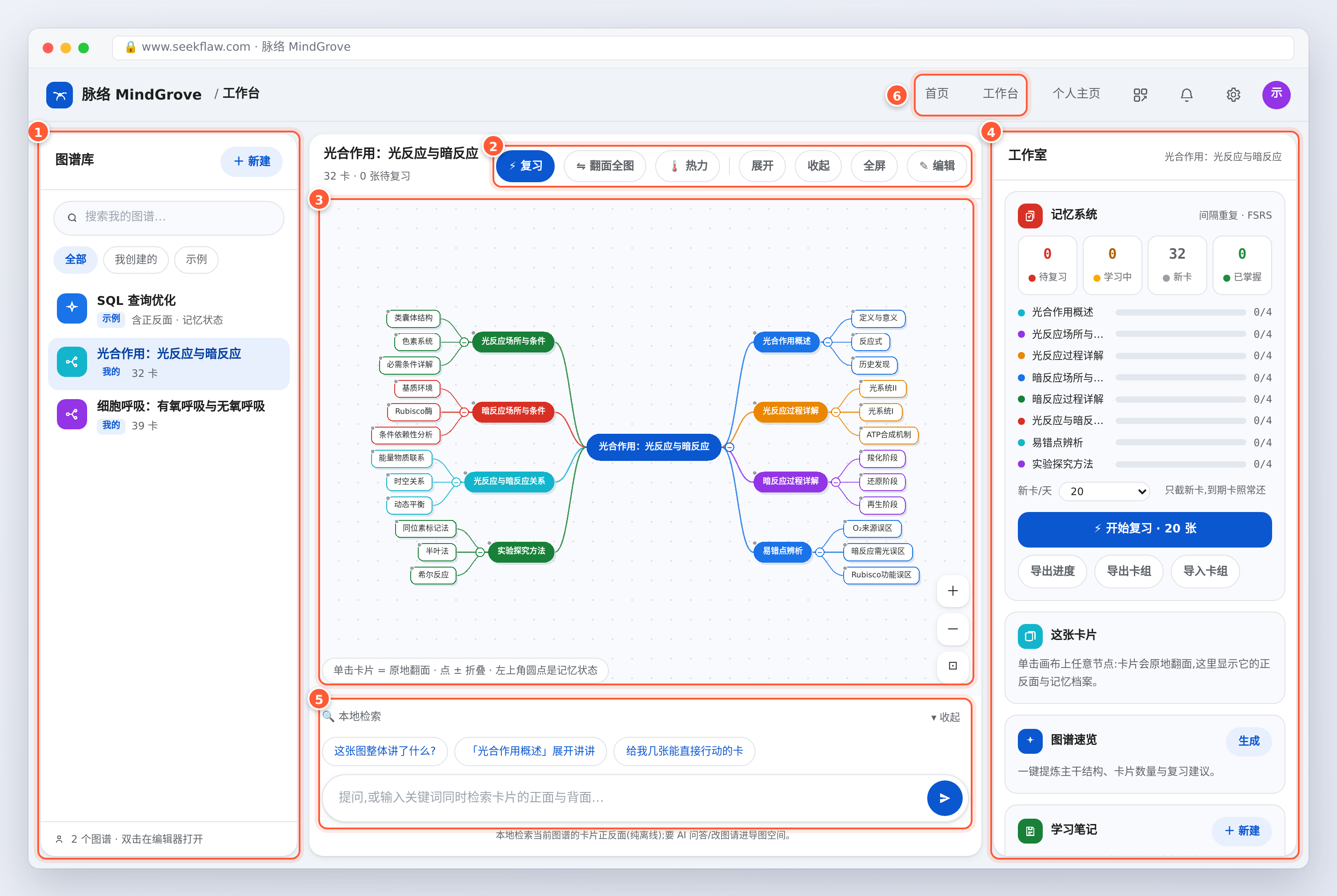Click 新建 button in 图谱库
The image size is (1337, 896).
(x=252, y=162)
